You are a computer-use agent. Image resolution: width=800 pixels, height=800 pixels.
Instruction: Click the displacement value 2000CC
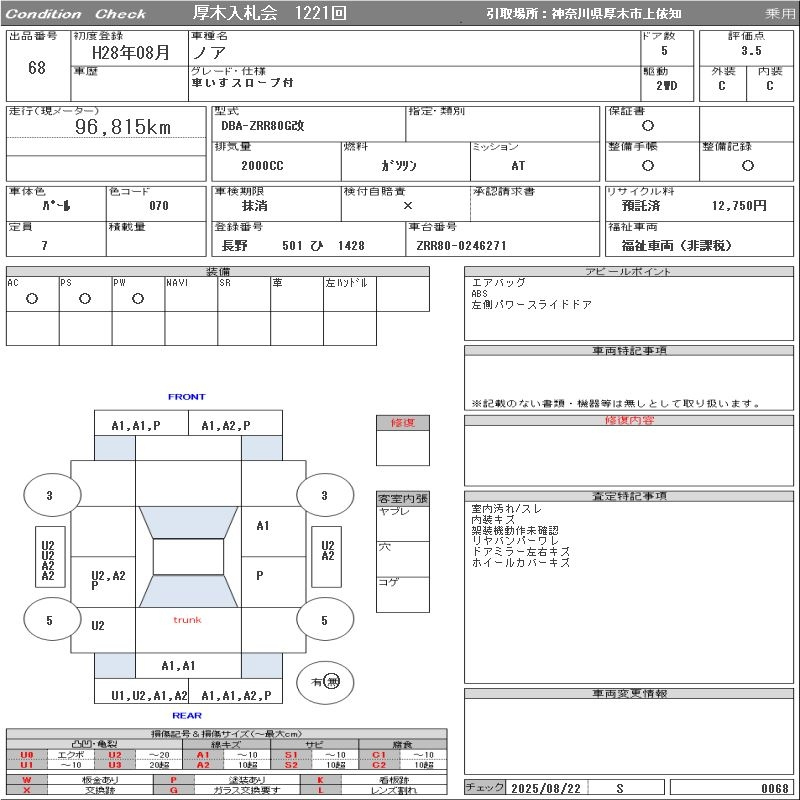(x=262, y=166)
